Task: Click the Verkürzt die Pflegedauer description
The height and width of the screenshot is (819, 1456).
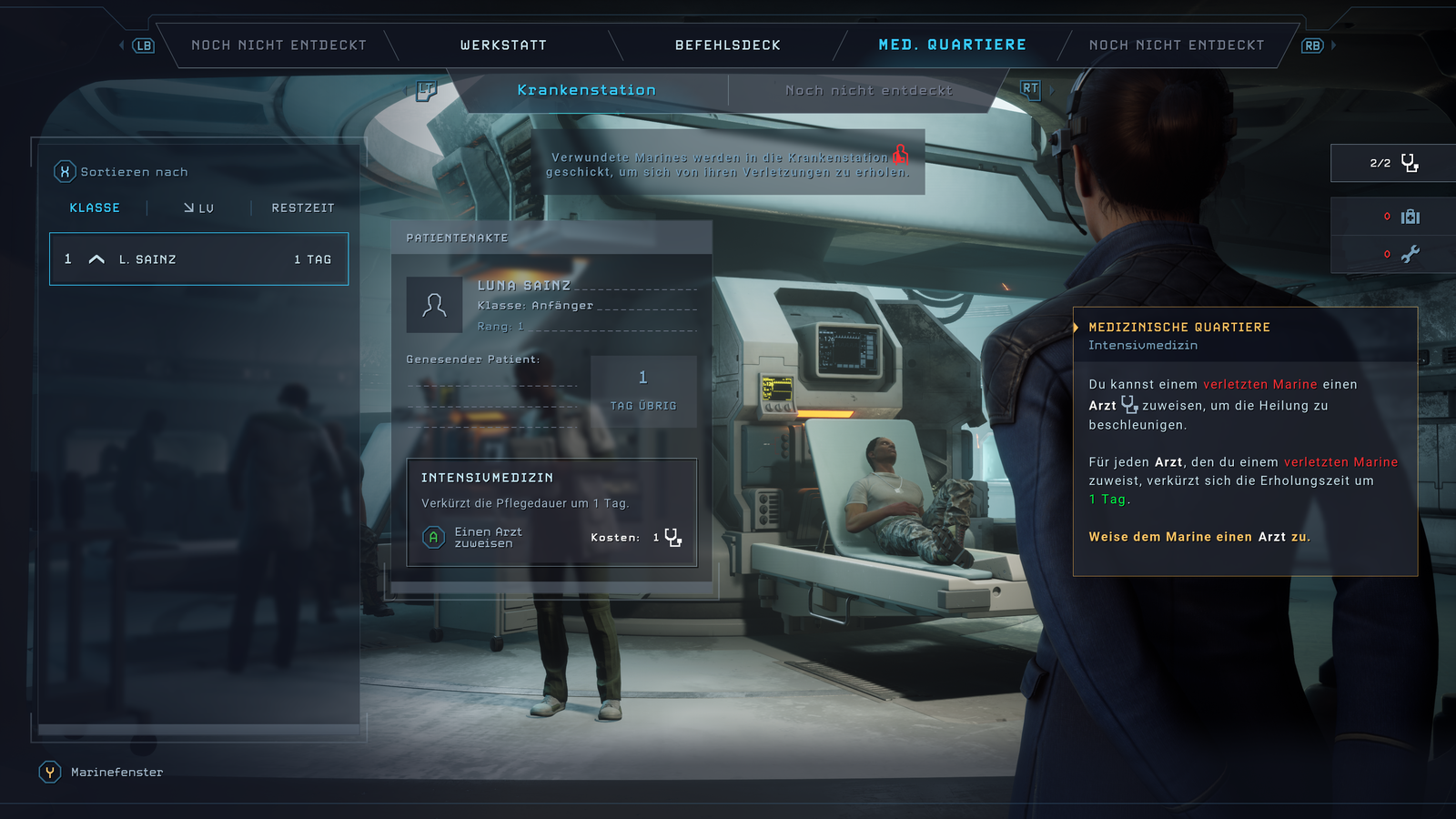Action: (525, 503)
